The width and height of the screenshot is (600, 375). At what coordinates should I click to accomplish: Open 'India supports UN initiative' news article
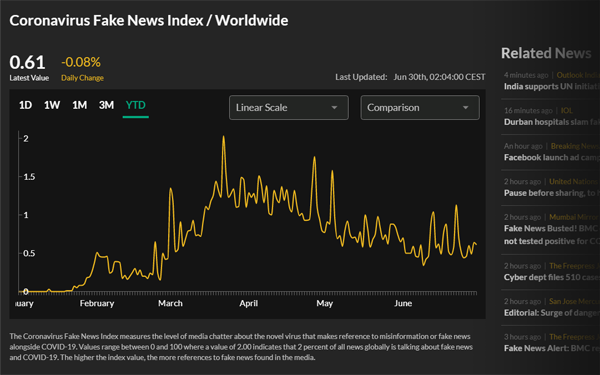(x=552, y=86)
